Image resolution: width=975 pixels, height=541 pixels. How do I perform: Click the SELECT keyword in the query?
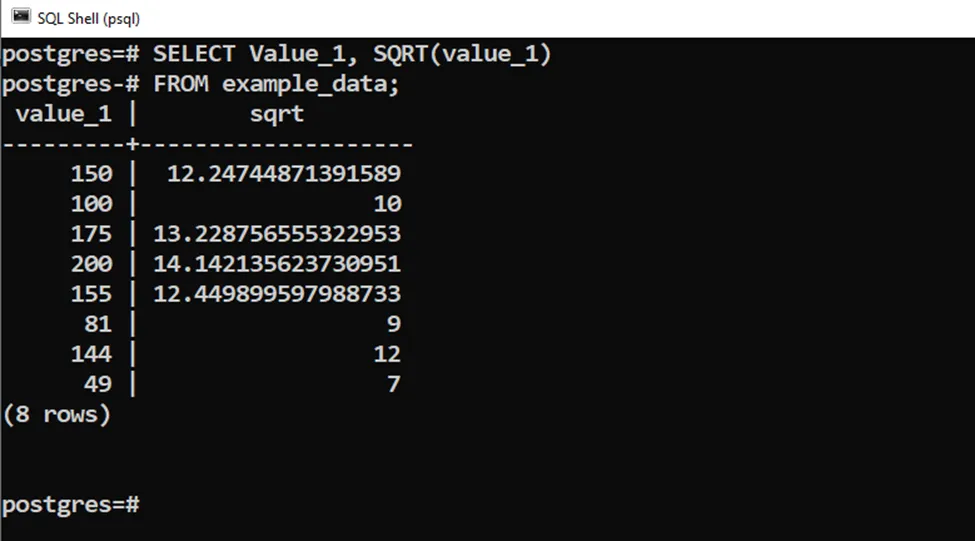(x=194, y=54)
